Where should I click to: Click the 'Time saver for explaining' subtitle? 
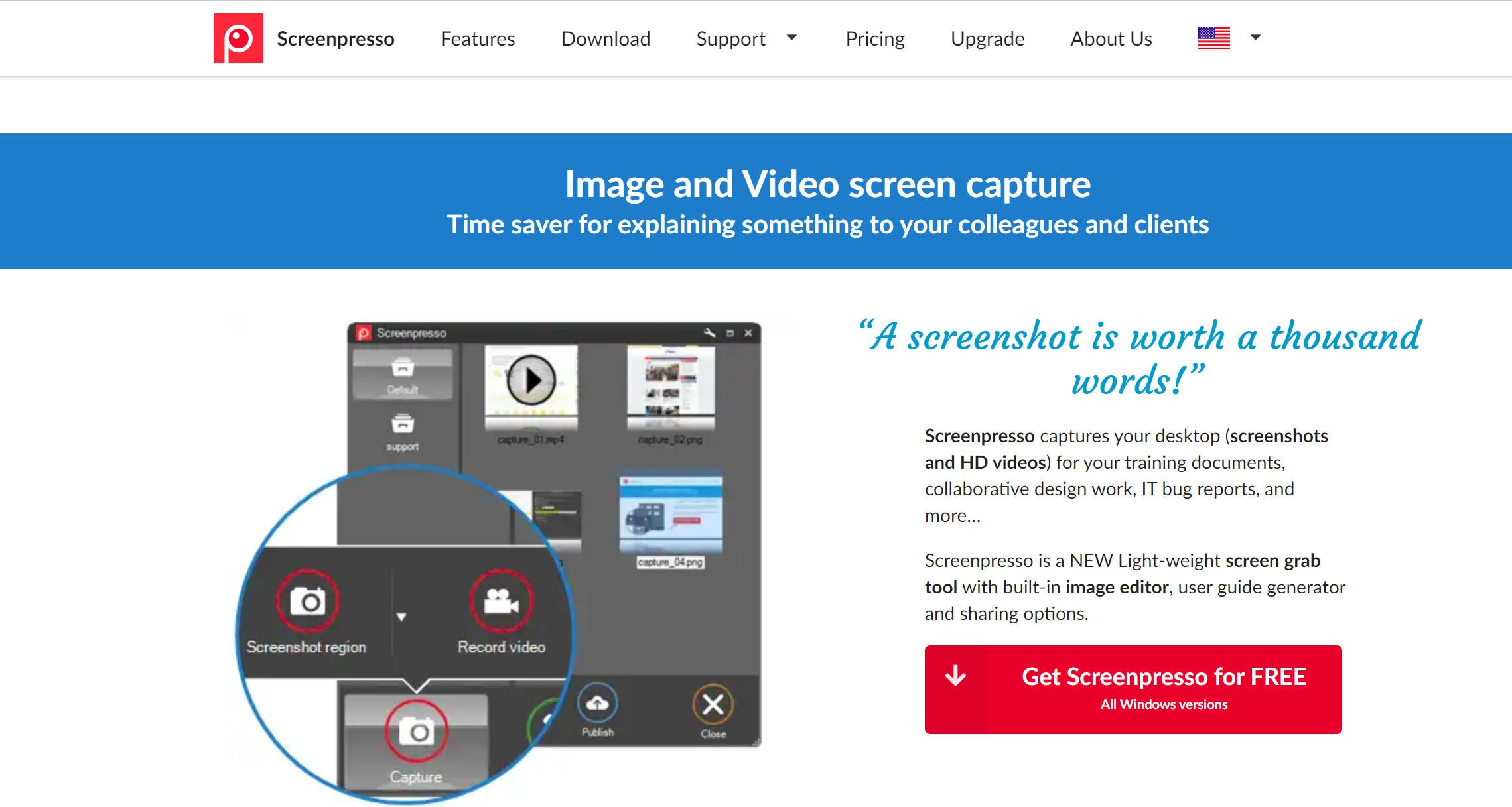coord(827,225)
